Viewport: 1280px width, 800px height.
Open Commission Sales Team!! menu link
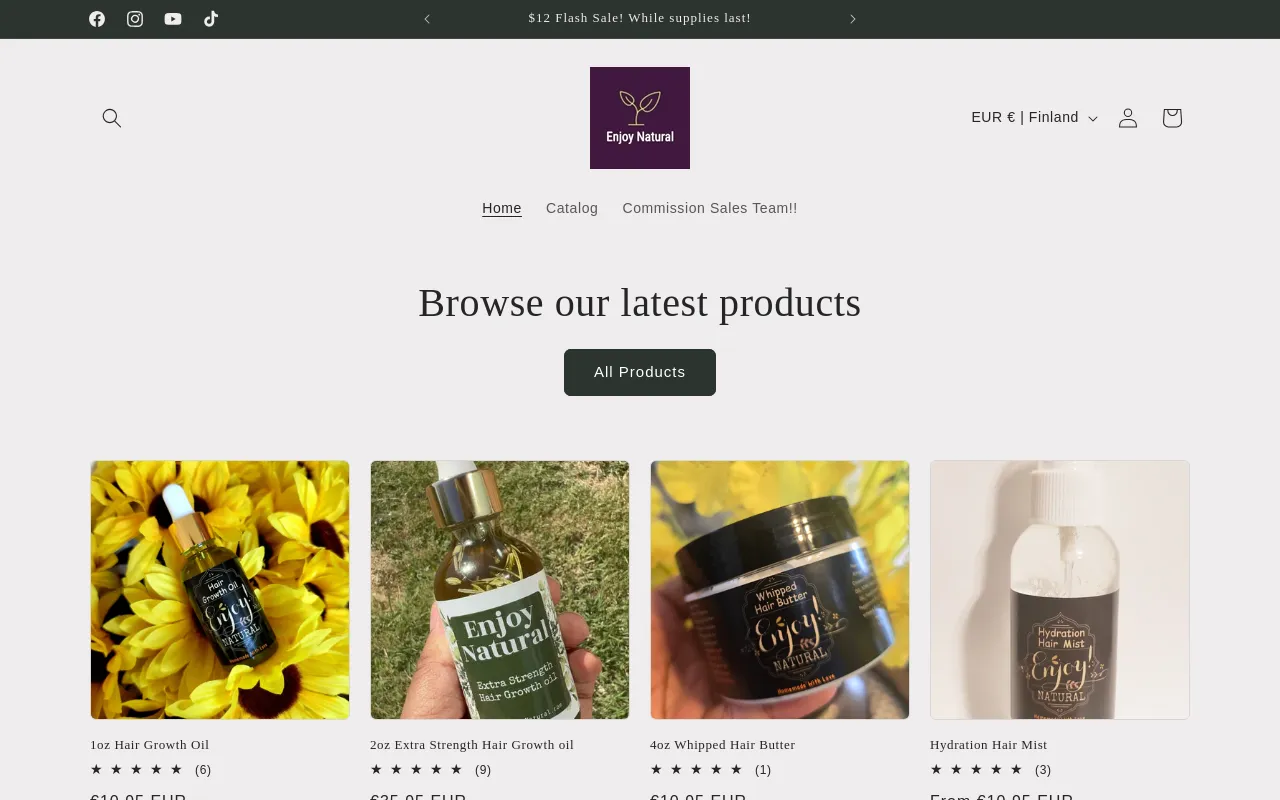click(710, 208)
